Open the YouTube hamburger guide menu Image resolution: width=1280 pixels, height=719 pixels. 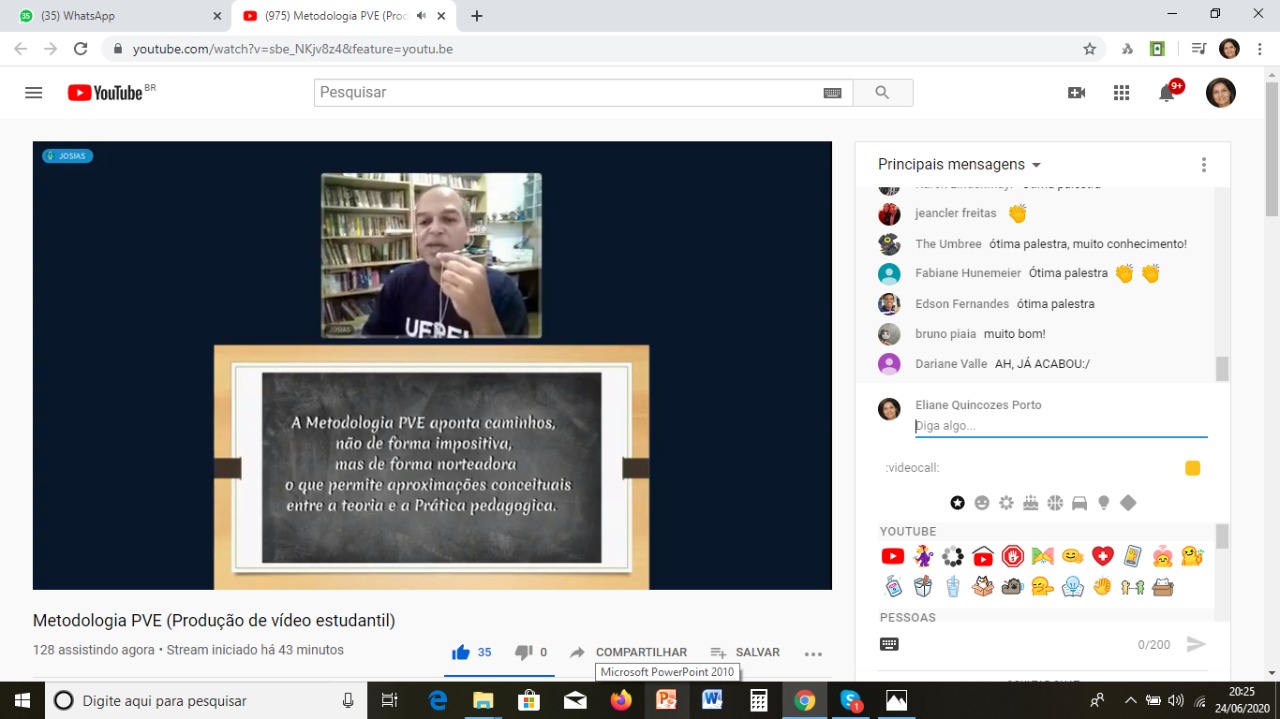coord(34,93)
